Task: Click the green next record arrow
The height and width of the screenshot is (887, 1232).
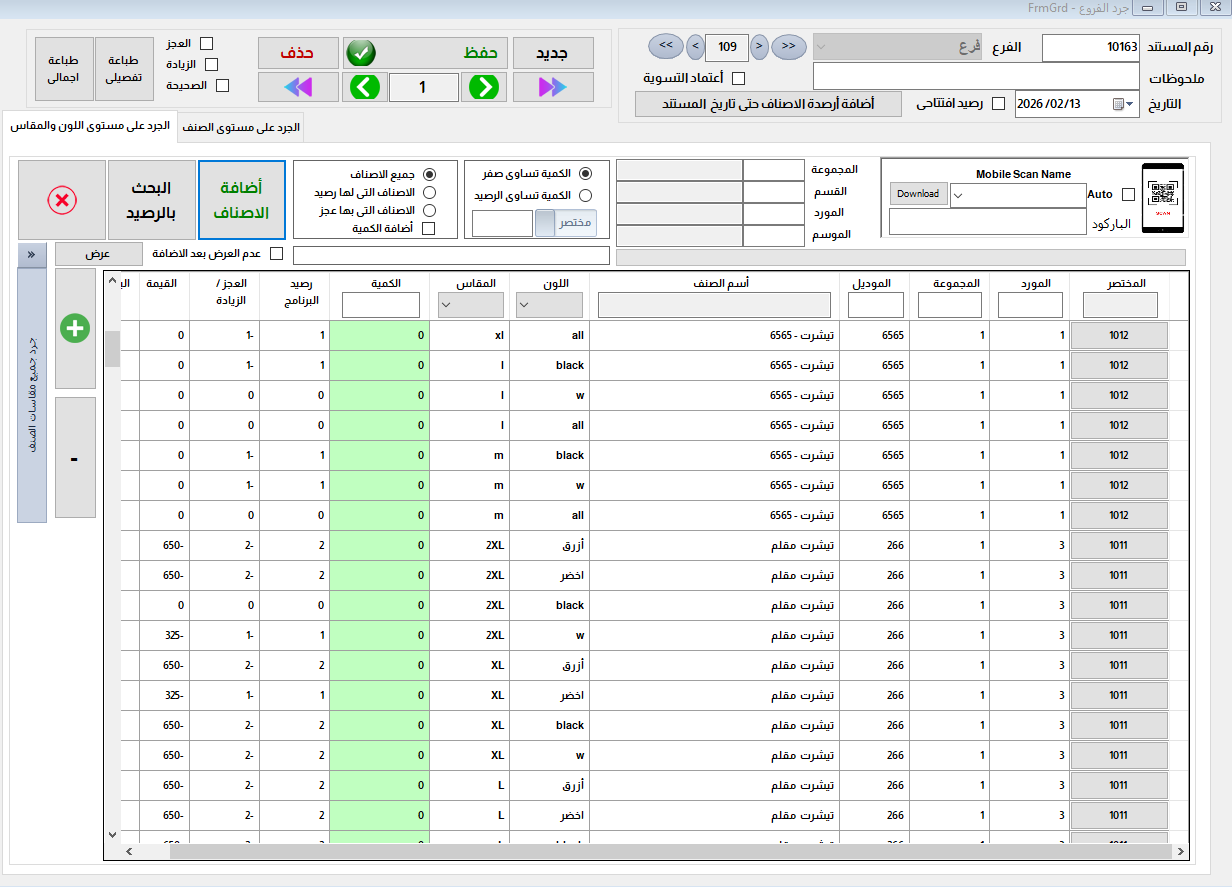Action: (484, 87)
